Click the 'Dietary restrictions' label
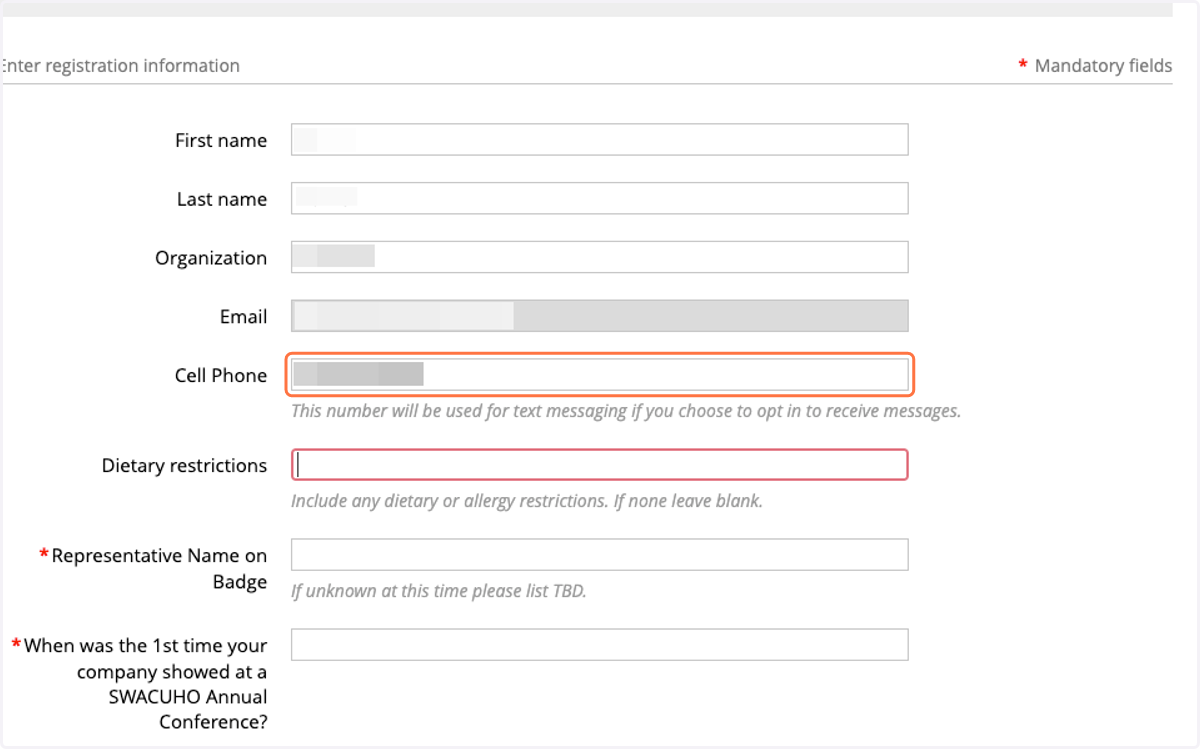Image resolution: width=1200 pixels, height=749 pixels. 184,465
